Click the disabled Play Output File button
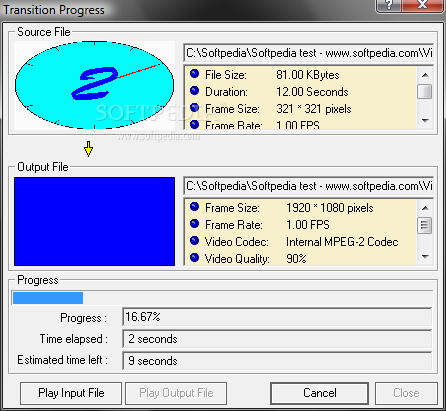Viewport: 446px width, 411px height. (x=176, y=393)
